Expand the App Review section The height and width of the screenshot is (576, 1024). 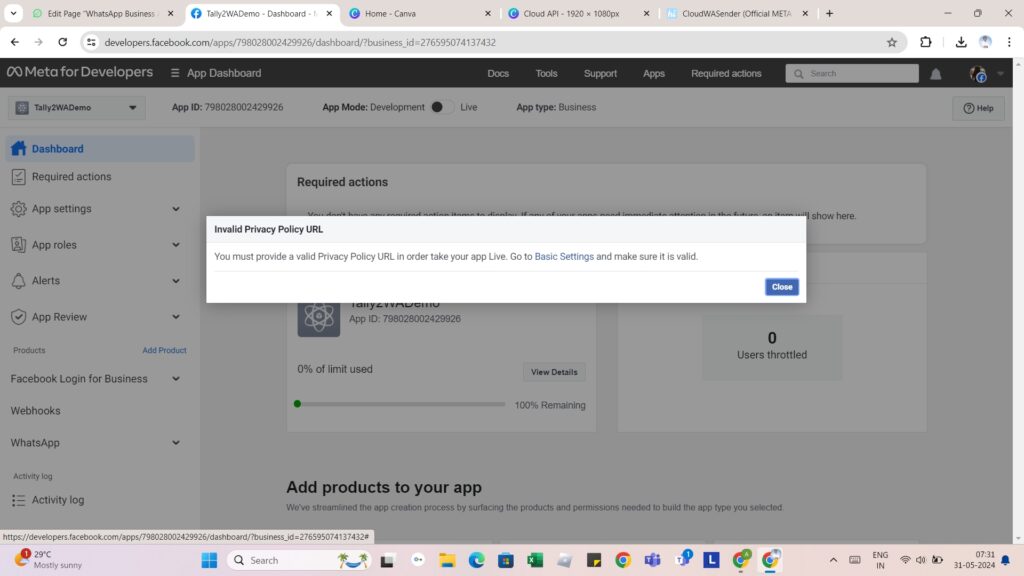[176, 317]
